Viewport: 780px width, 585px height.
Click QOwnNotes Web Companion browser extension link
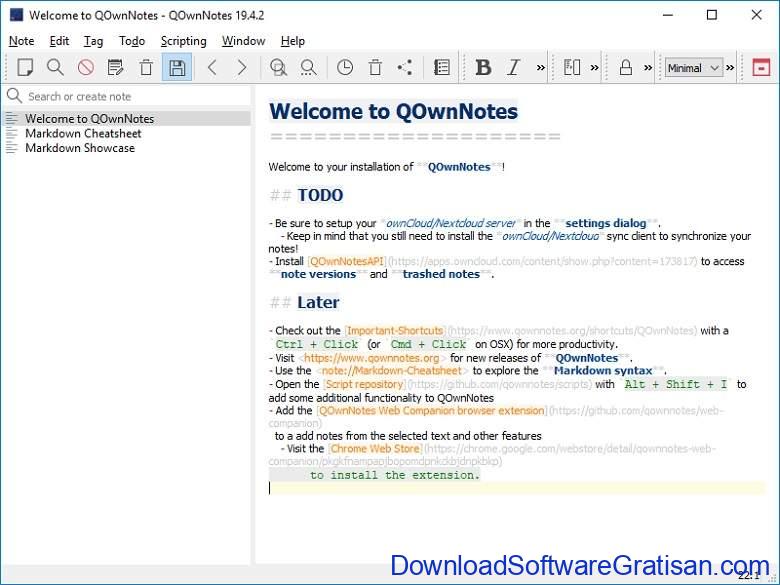coord(432,410)
